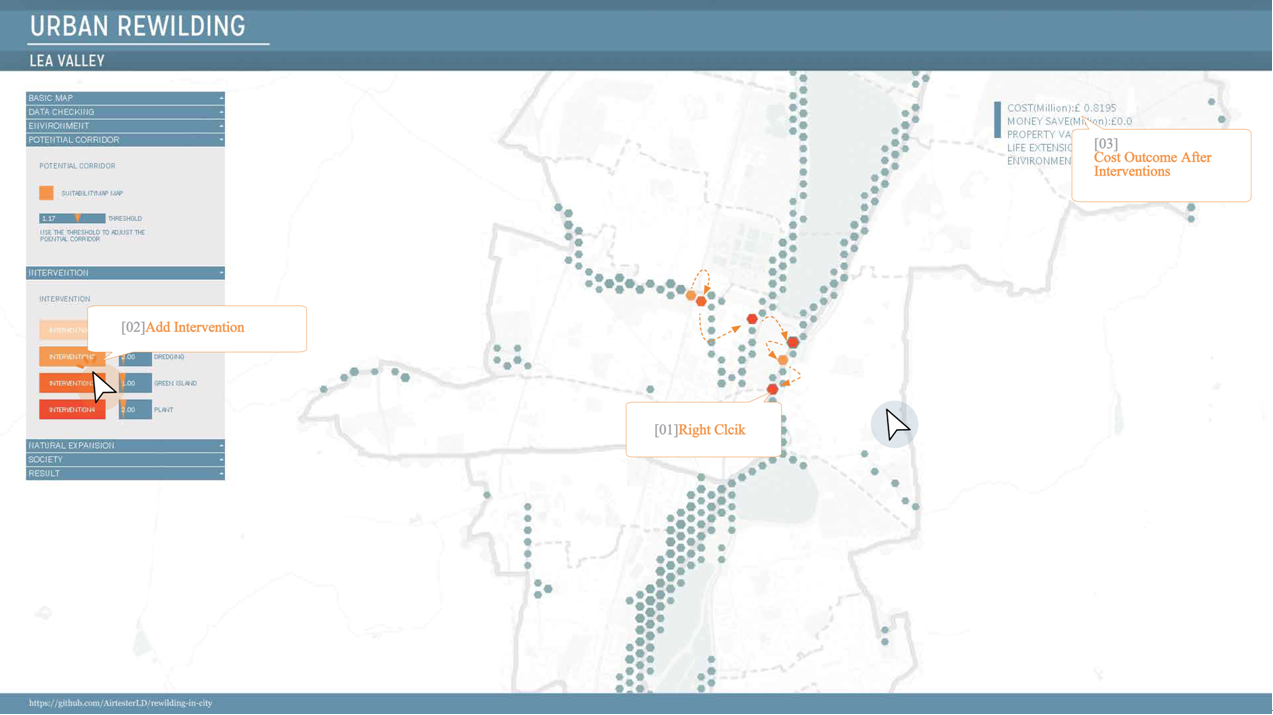1273x715 pixels.
Task: Click the Threshold slider set to 1.17
Action: (x=72, y=218)
